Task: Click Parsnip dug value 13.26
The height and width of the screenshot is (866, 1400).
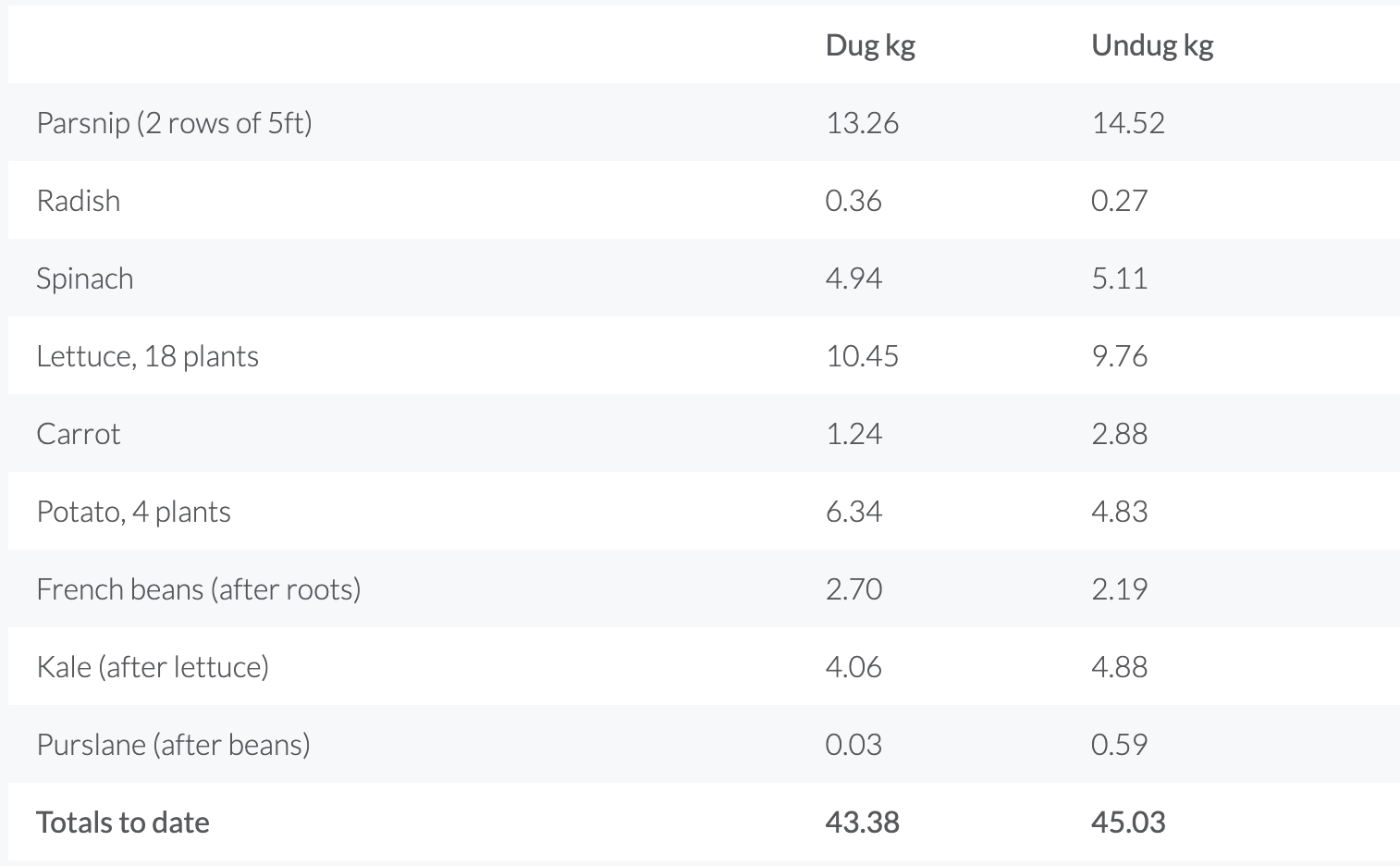Action: point(862,123)
